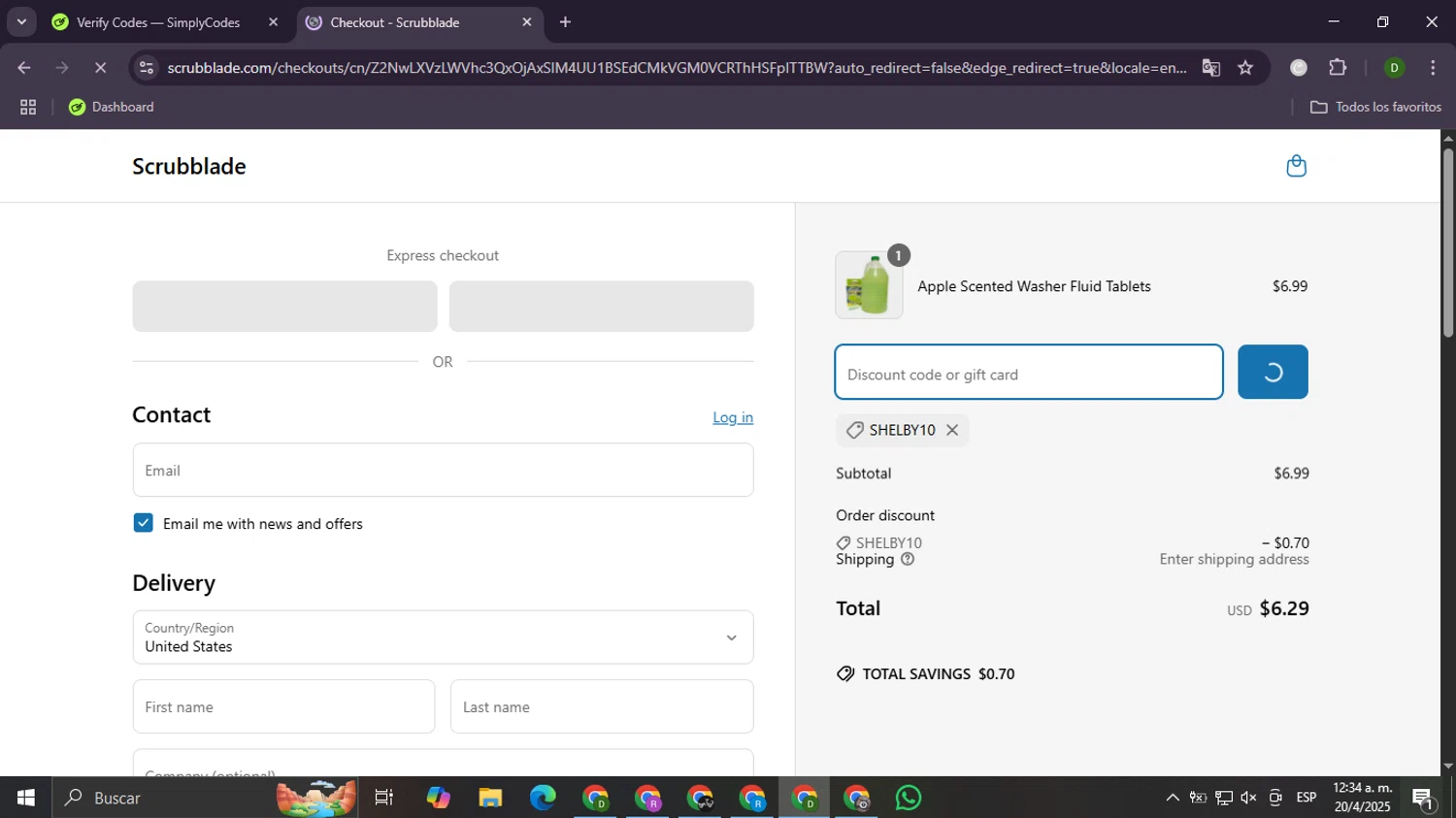The image size is (1456, 818).
Task: Click the first express checkout placeholder button
Action: click(284, 307)
